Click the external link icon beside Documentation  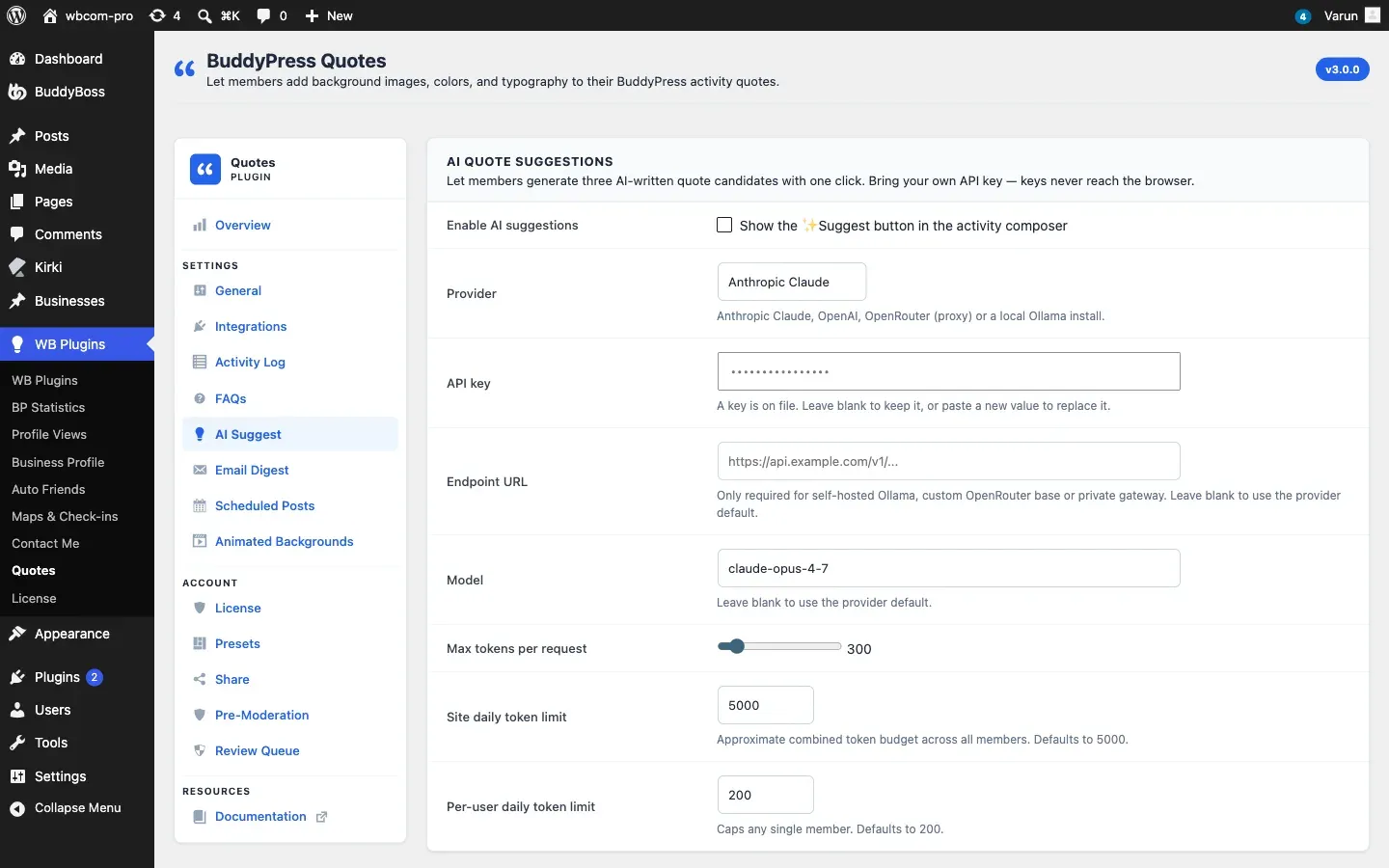(321, 817)
